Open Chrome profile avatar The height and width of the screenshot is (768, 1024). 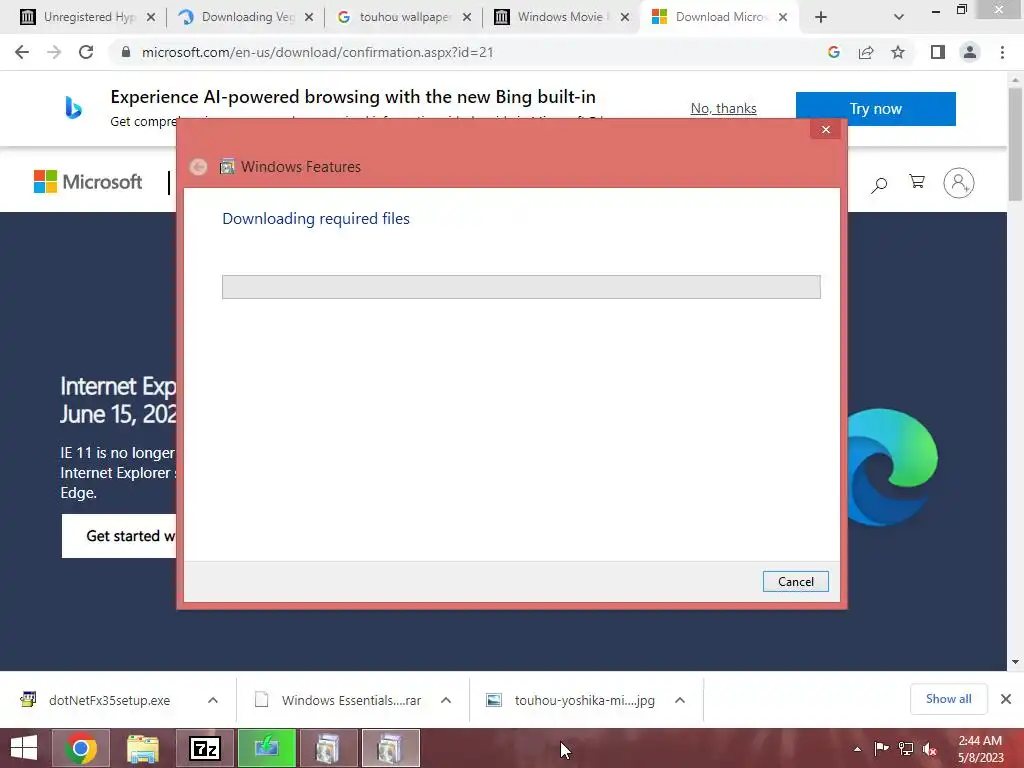[970, 52]
